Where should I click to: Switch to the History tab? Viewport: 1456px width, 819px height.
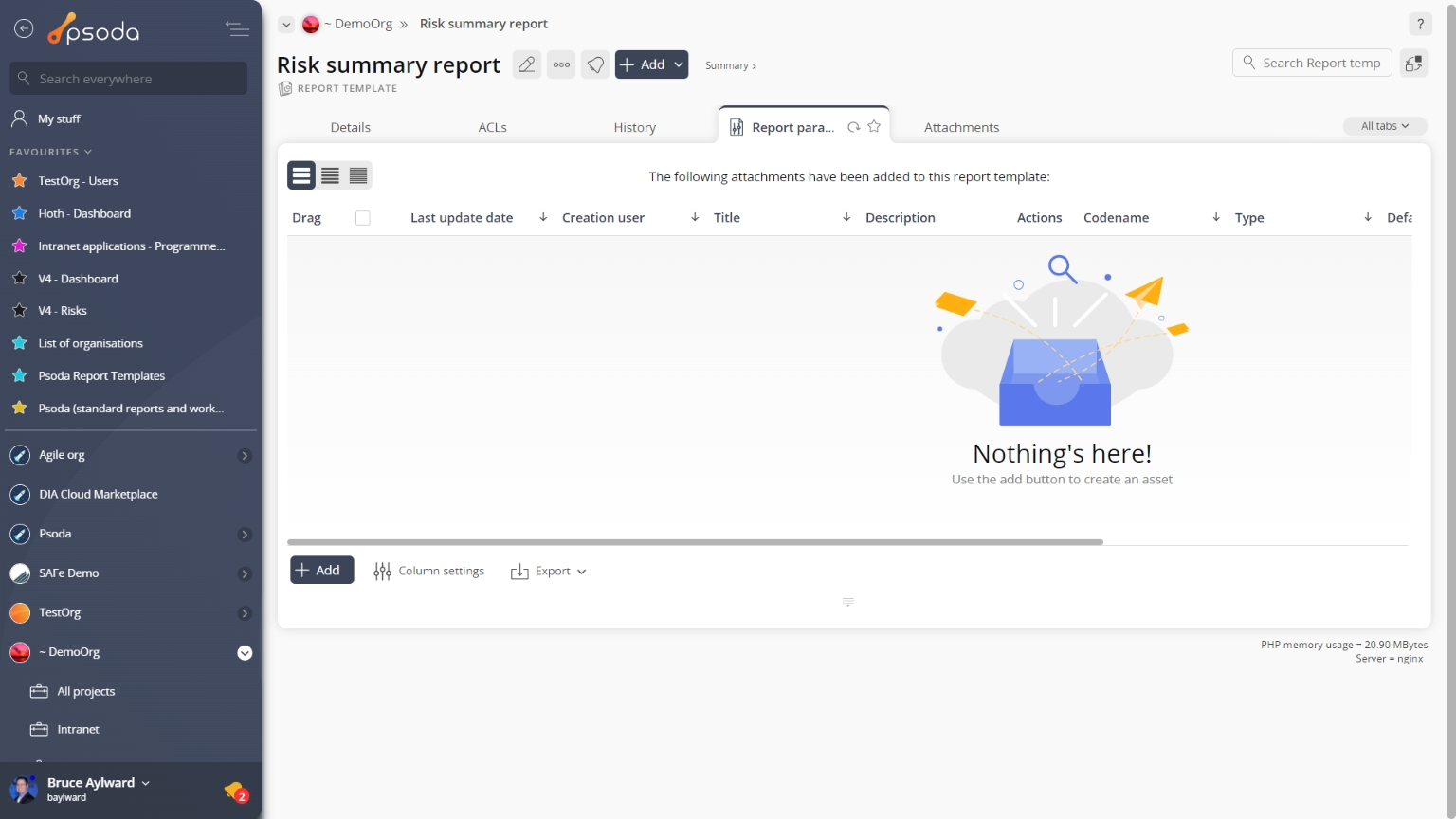(x=635, y=127)
